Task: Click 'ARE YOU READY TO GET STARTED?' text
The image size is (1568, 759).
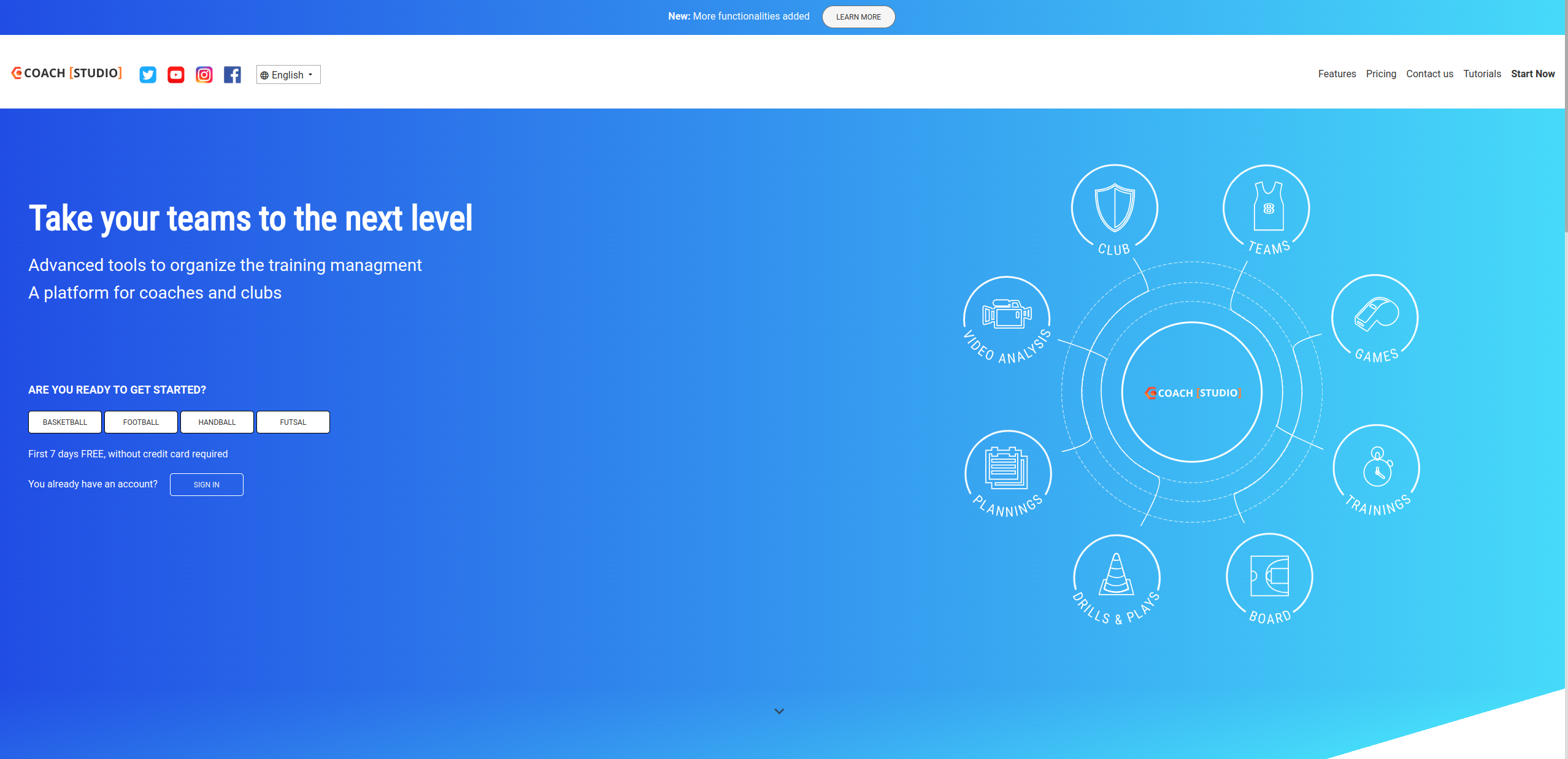Action: pyautogui.click(x=117, y=390)
